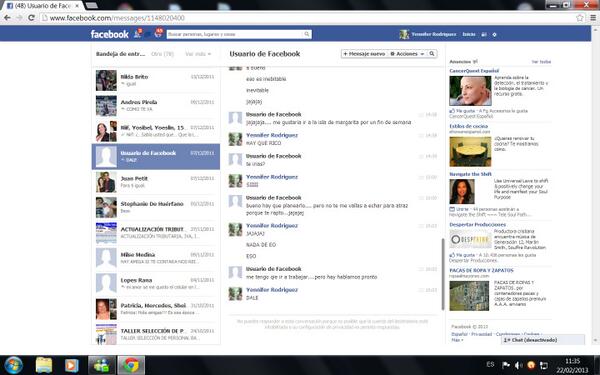Click Yennifer Rodriguez name above DALE message
Screen dimensions: 600x375
click(x=272, y=290)
